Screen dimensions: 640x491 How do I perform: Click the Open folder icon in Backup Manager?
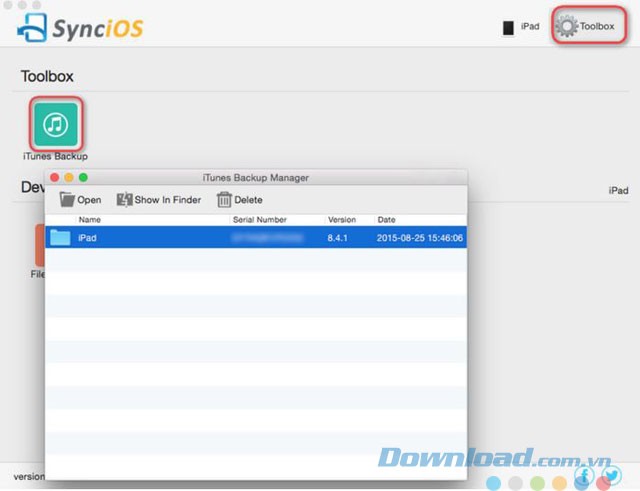[67, 200]
